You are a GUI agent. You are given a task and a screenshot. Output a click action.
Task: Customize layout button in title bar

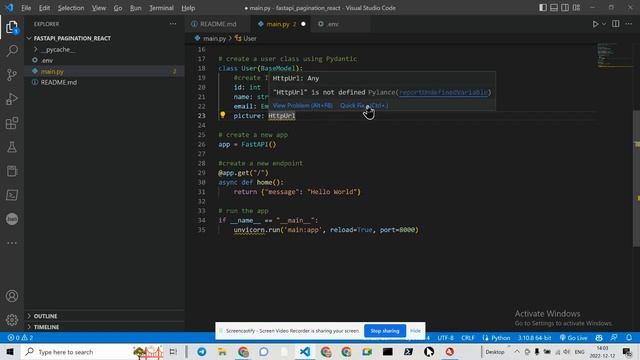click(x=576, y=7)
